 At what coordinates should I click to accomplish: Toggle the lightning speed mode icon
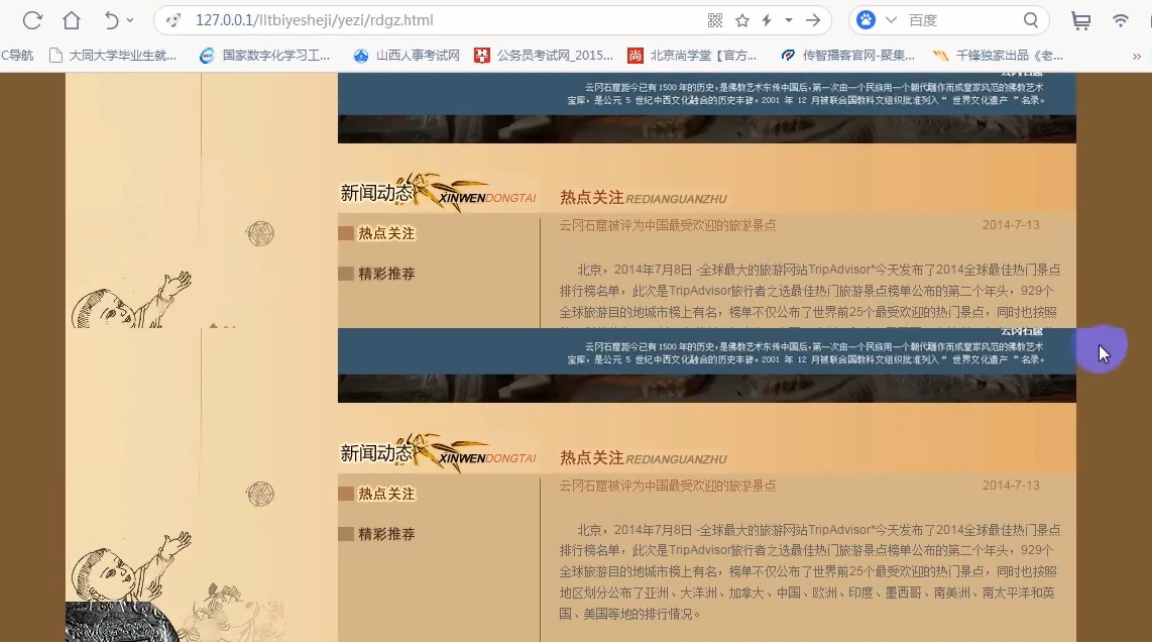point(766,21)
